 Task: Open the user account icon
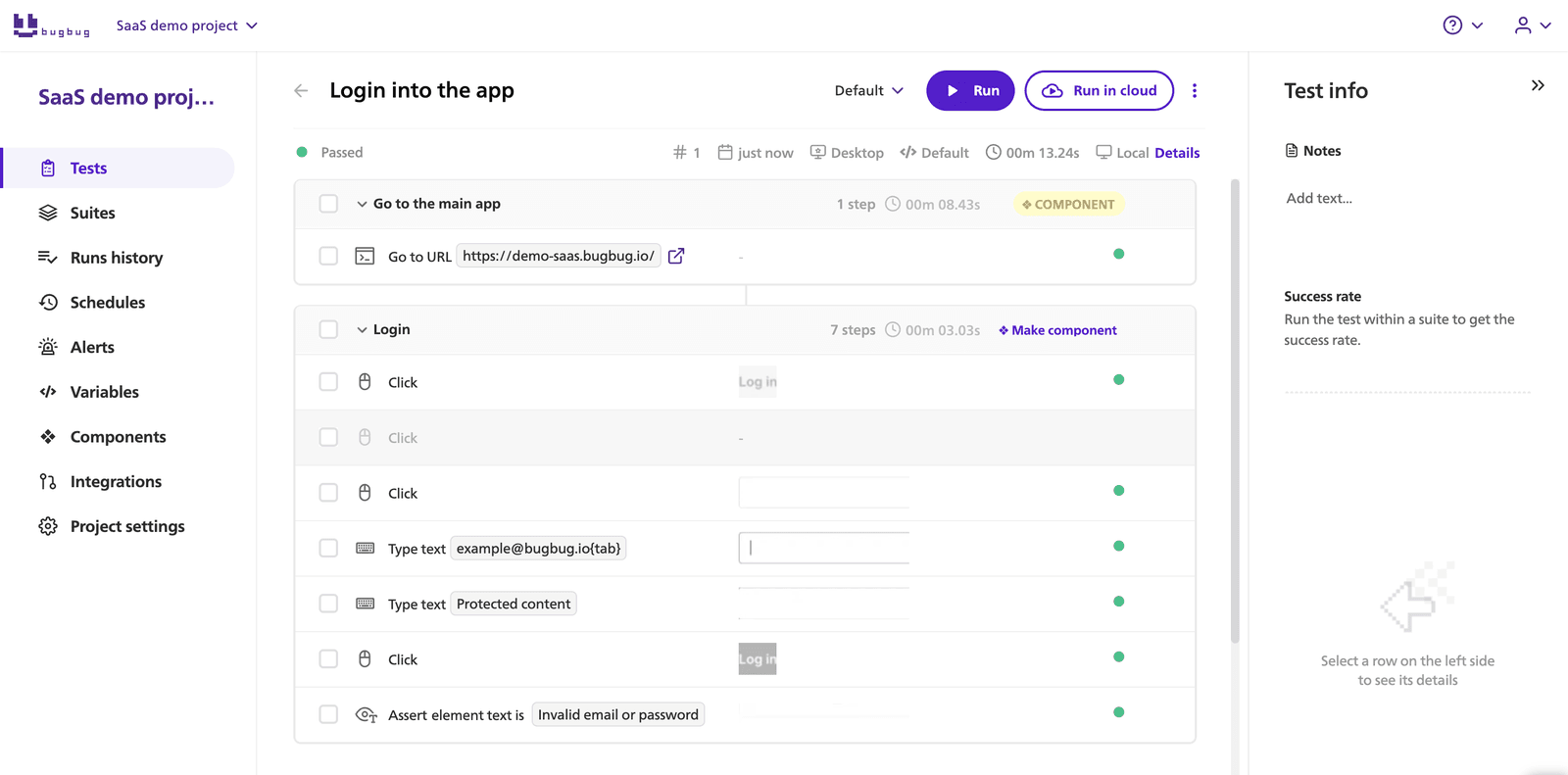pyautogui.click(x=1523, y=25)
